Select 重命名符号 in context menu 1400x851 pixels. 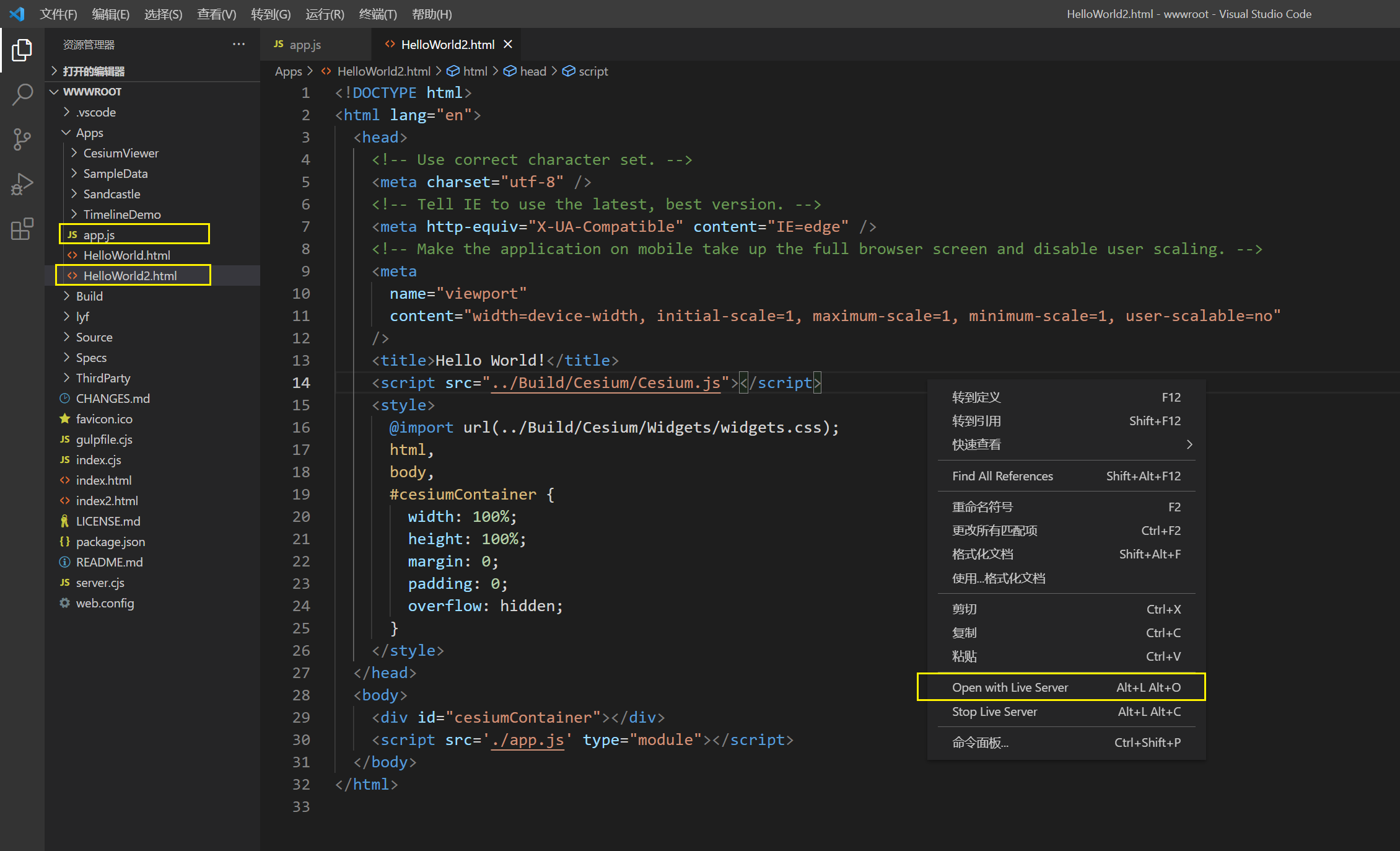tap(1067, 507)
